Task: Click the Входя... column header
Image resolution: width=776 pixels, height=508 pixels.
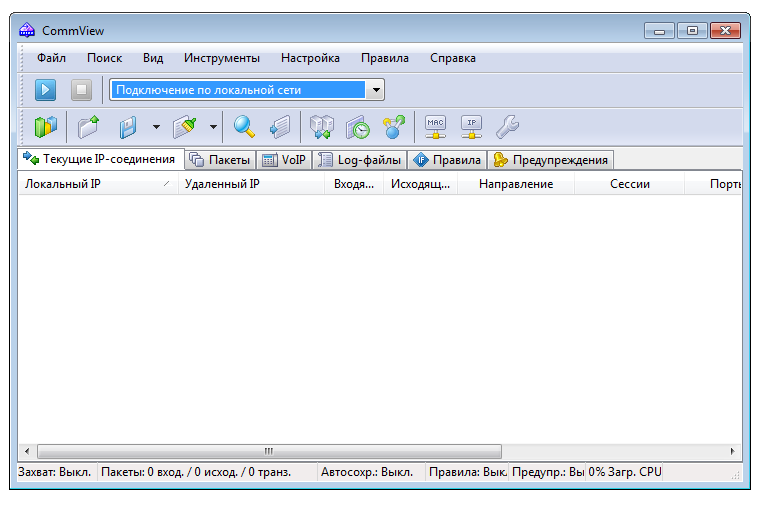Action: (354, 184)
